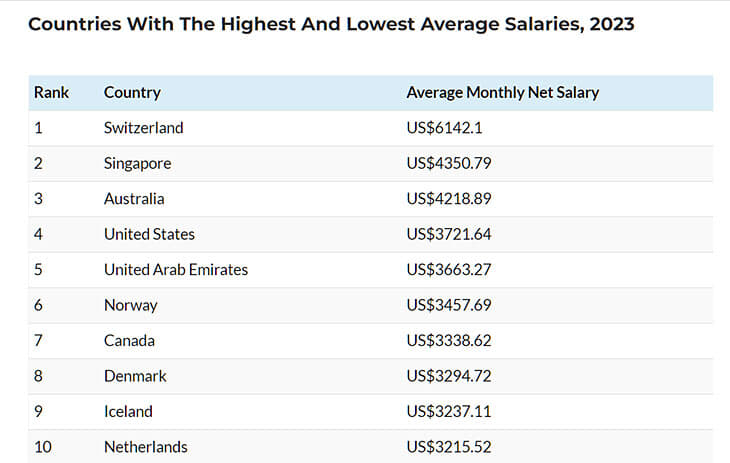Select the Denmark country cell
The height and width of the screenshot is (463, 730).
pos(135,376)
